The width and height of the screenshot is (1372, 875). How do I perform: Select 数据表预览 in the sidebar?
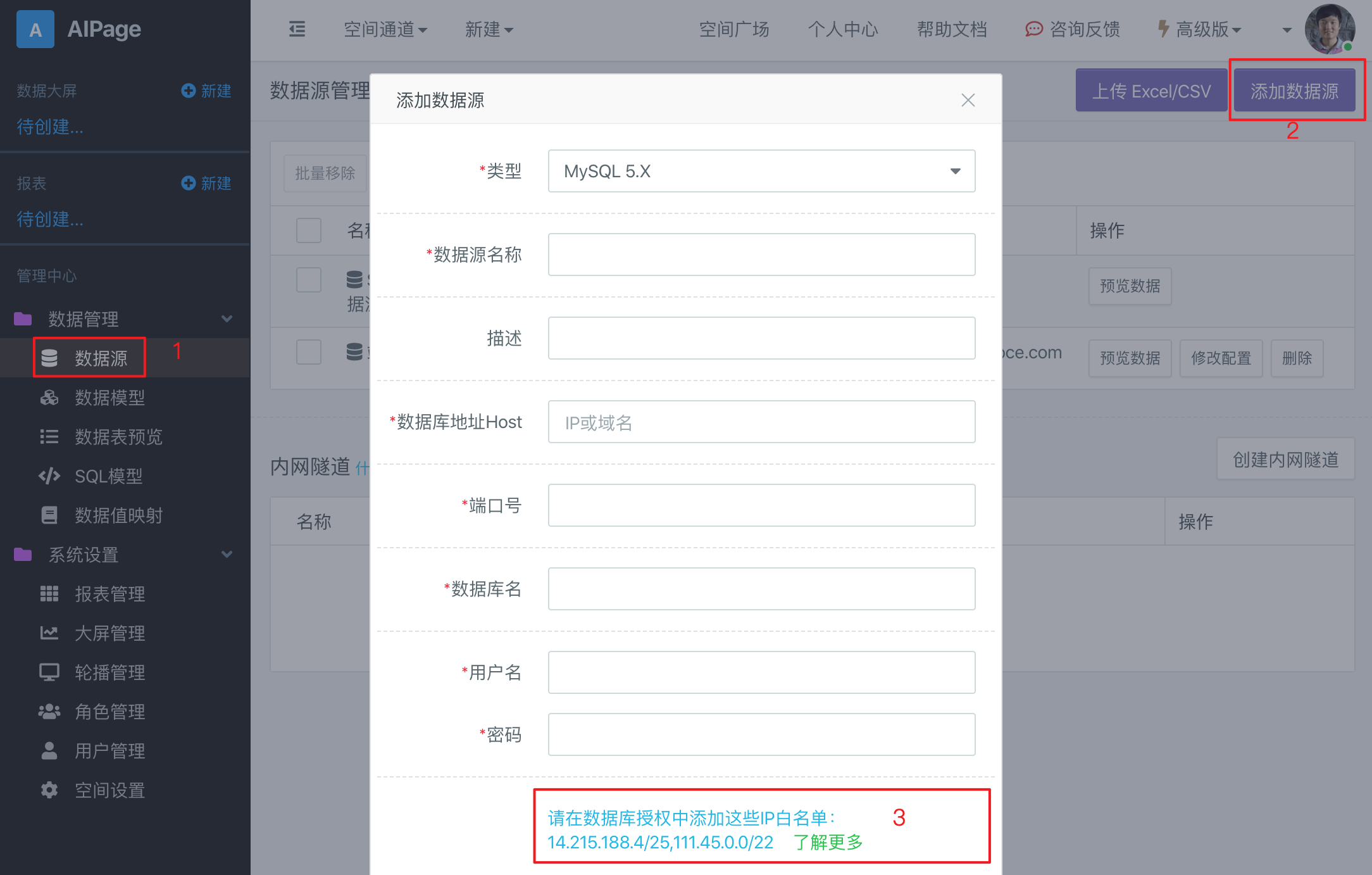119,437
